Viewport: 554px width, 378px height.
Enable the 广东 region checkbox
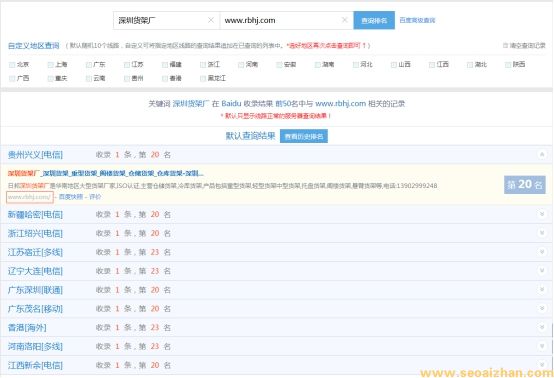(x=89, y=65)
